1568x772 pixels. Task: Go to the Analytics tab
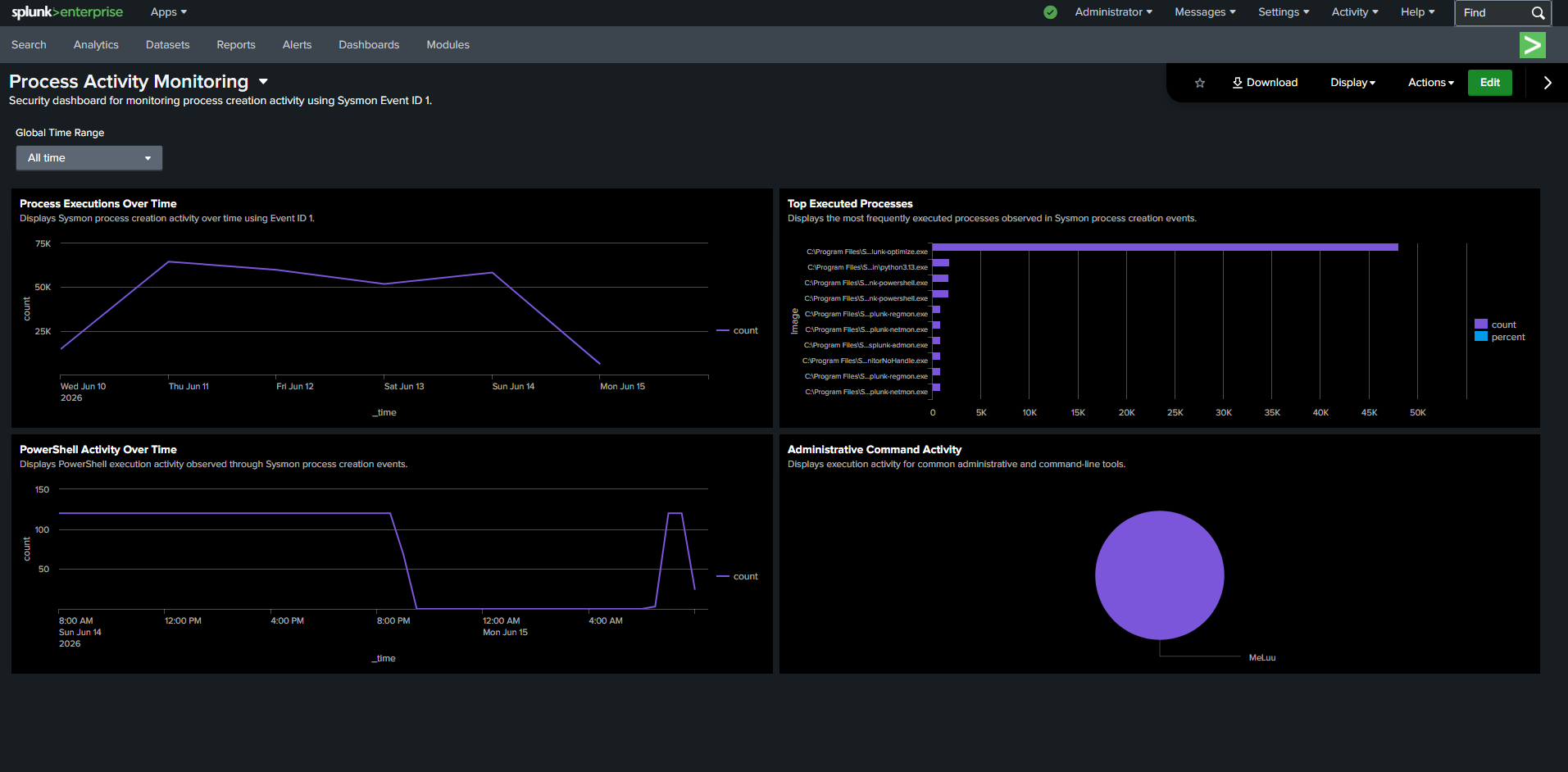[96, 45]
